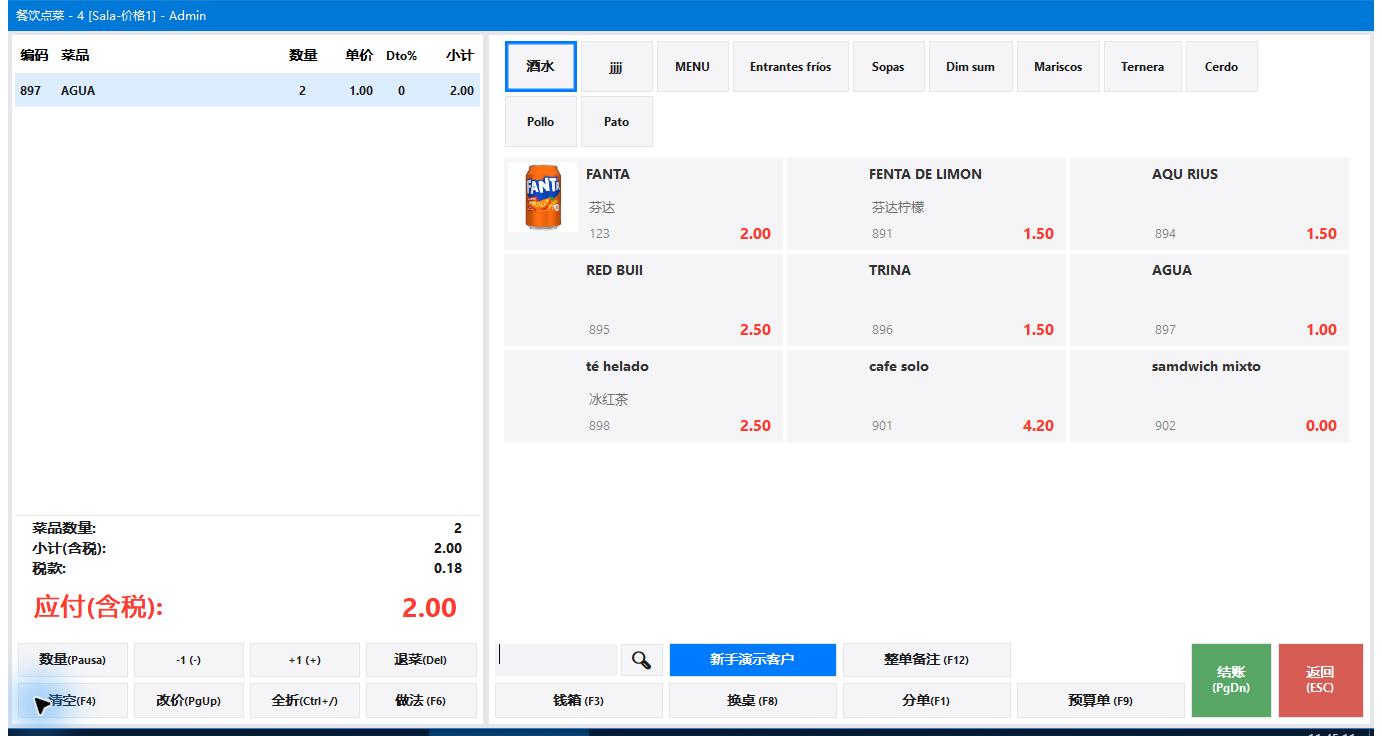Image resolution: width=1382 pixels, height=736 pixels.
Task: Print pre-bill with 预算单 (F9)
Action: coord(1101,701)
